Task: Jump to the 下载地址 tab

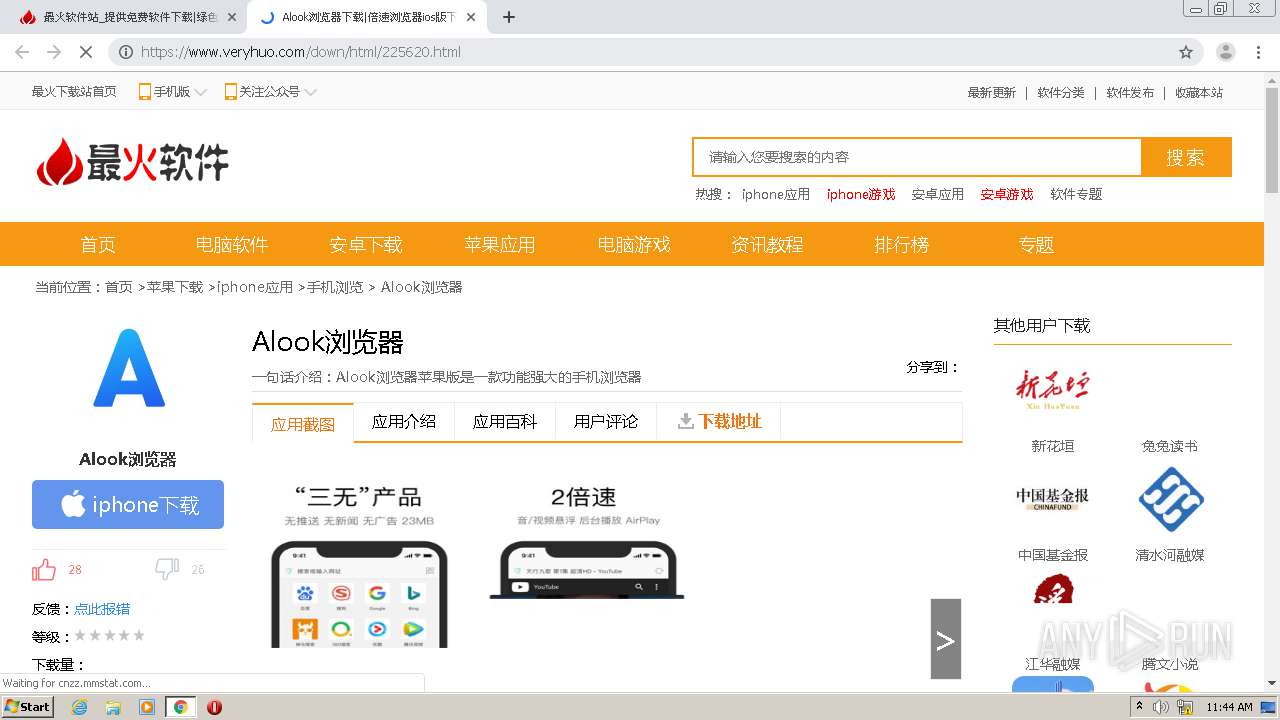Action: [719, 422]
